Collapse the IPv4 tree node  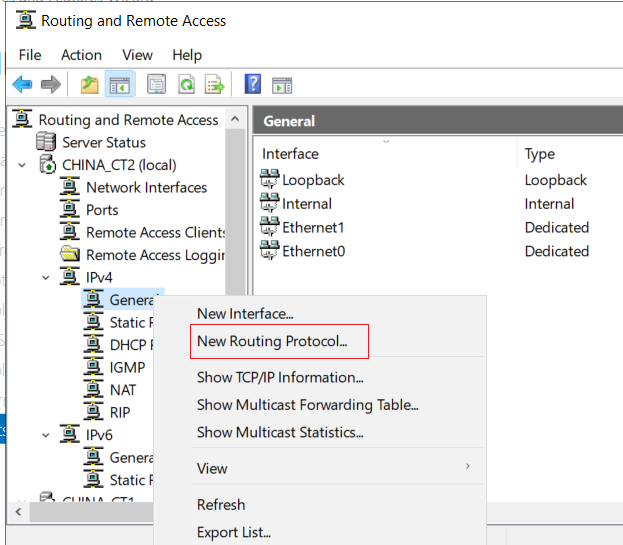tap(46, 278)
